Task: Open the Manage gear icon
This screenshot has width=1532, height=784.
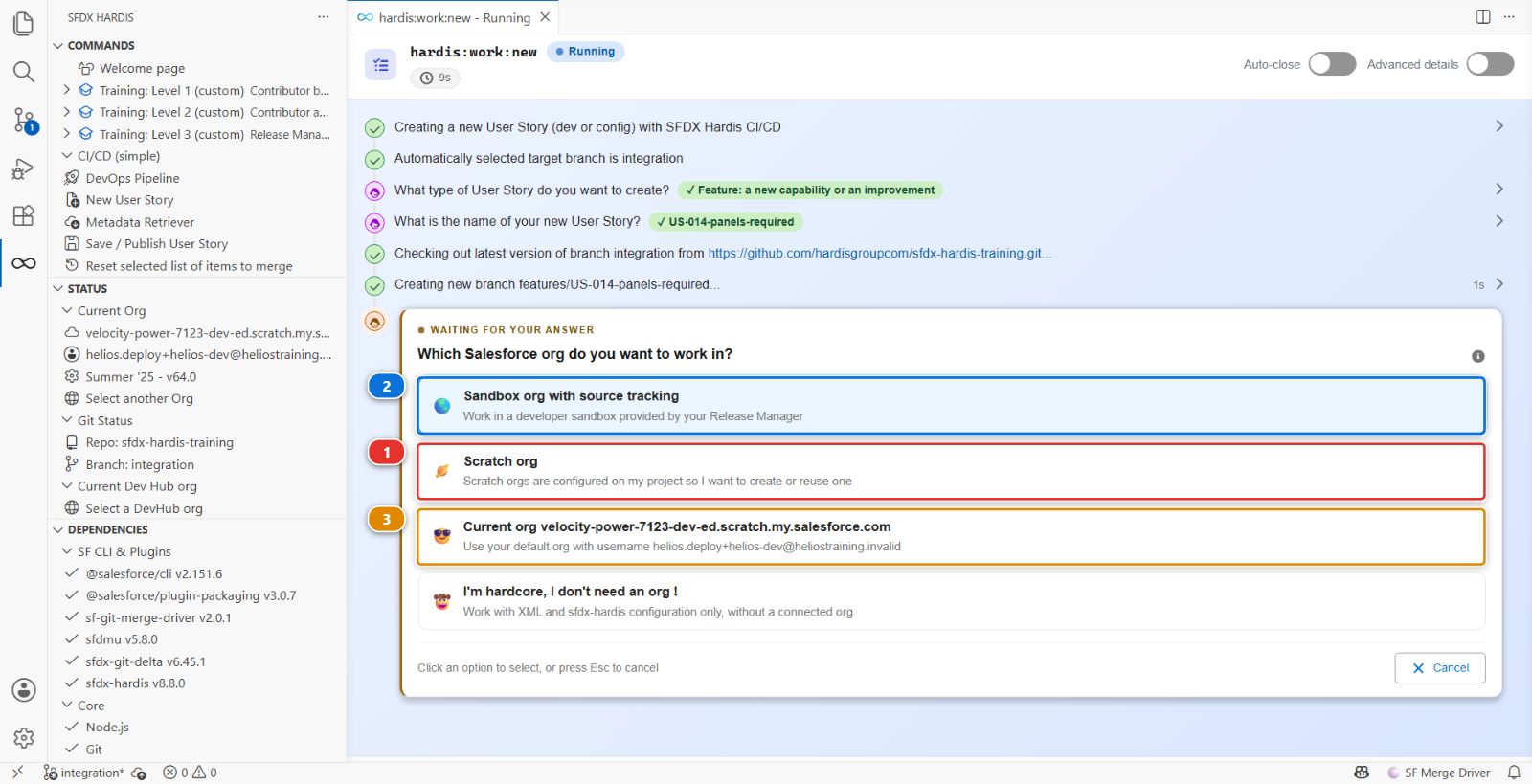Action: (x=24, y=738)
